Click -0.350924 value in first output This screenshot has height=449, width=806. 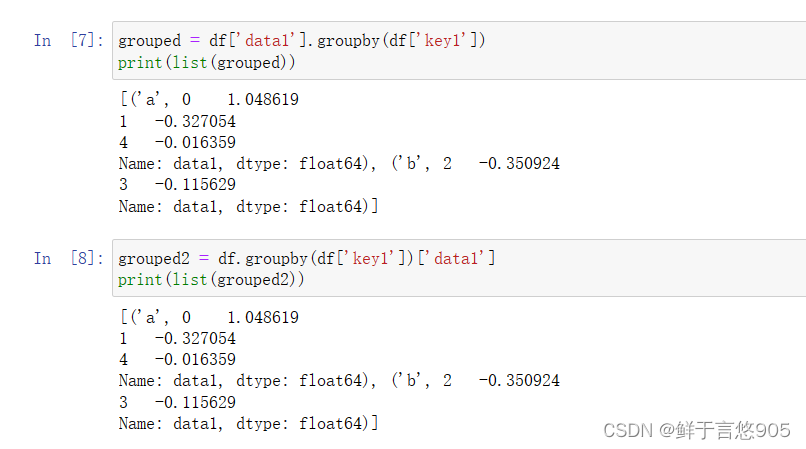pyautogui.click(x=519, y=164)
